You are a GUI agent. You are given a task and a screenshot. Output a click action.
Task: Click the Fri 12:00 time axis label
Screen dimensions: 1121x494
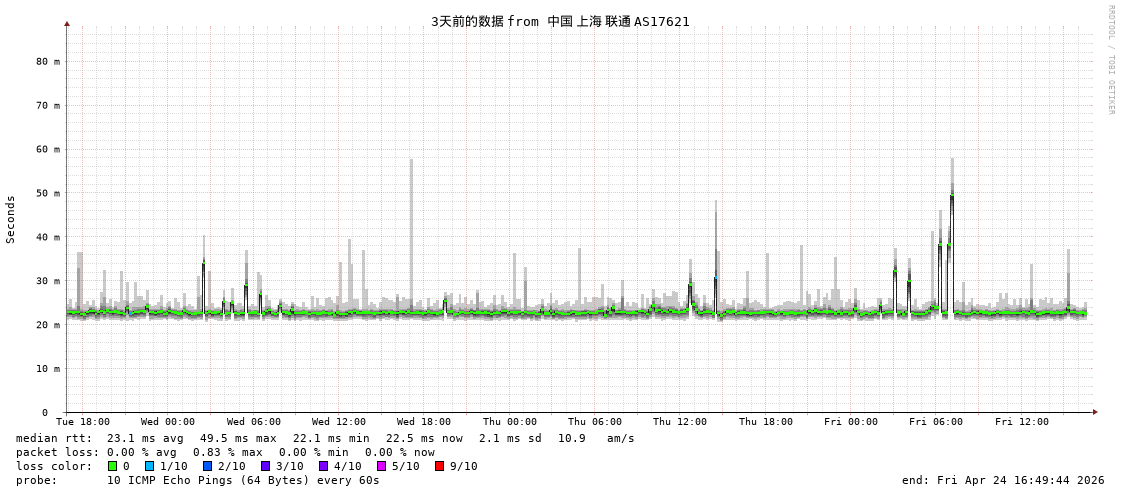coord(1022,422)
